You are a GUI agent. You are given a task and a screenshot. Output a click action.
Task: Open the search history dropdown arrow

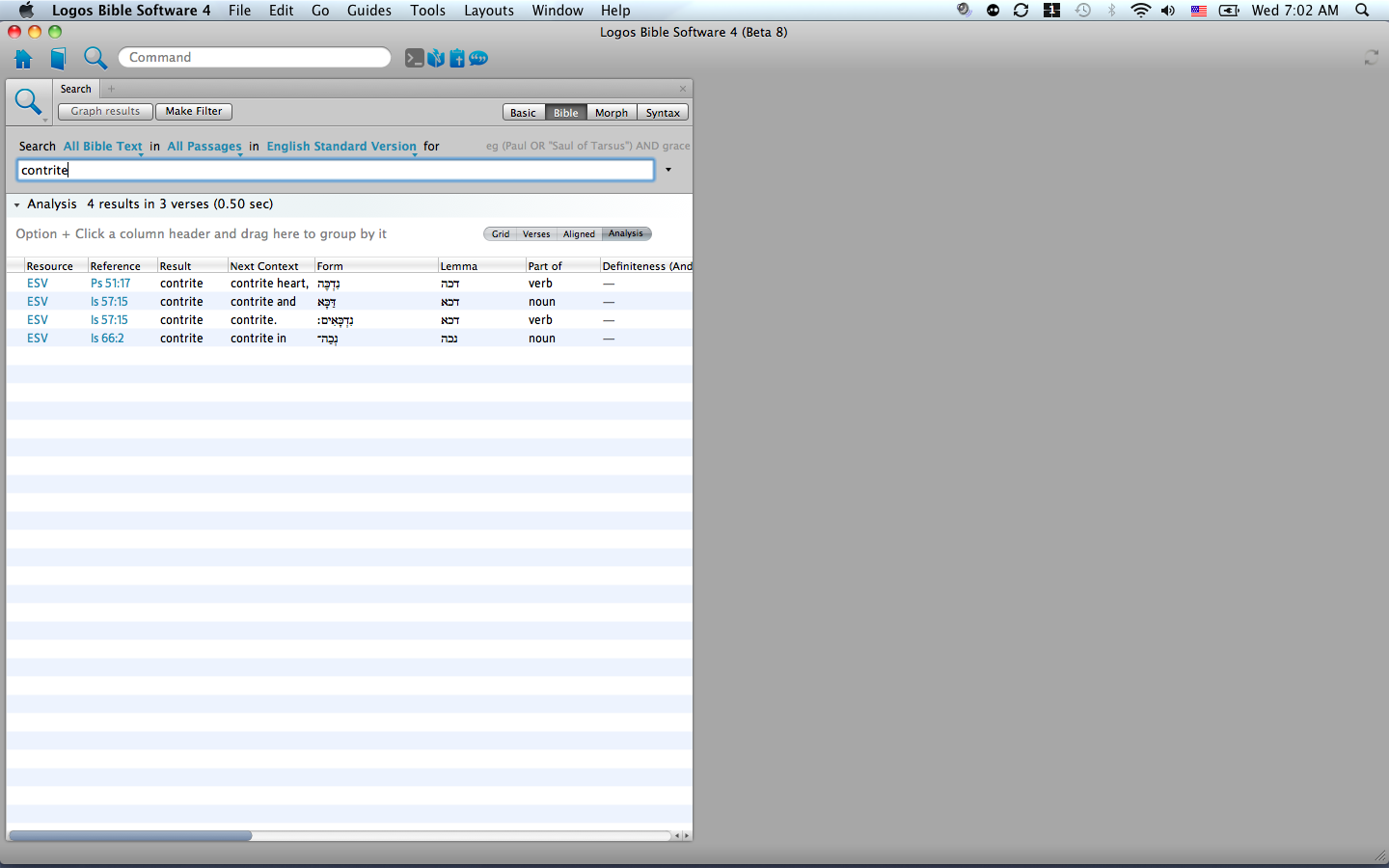[668, 170]
